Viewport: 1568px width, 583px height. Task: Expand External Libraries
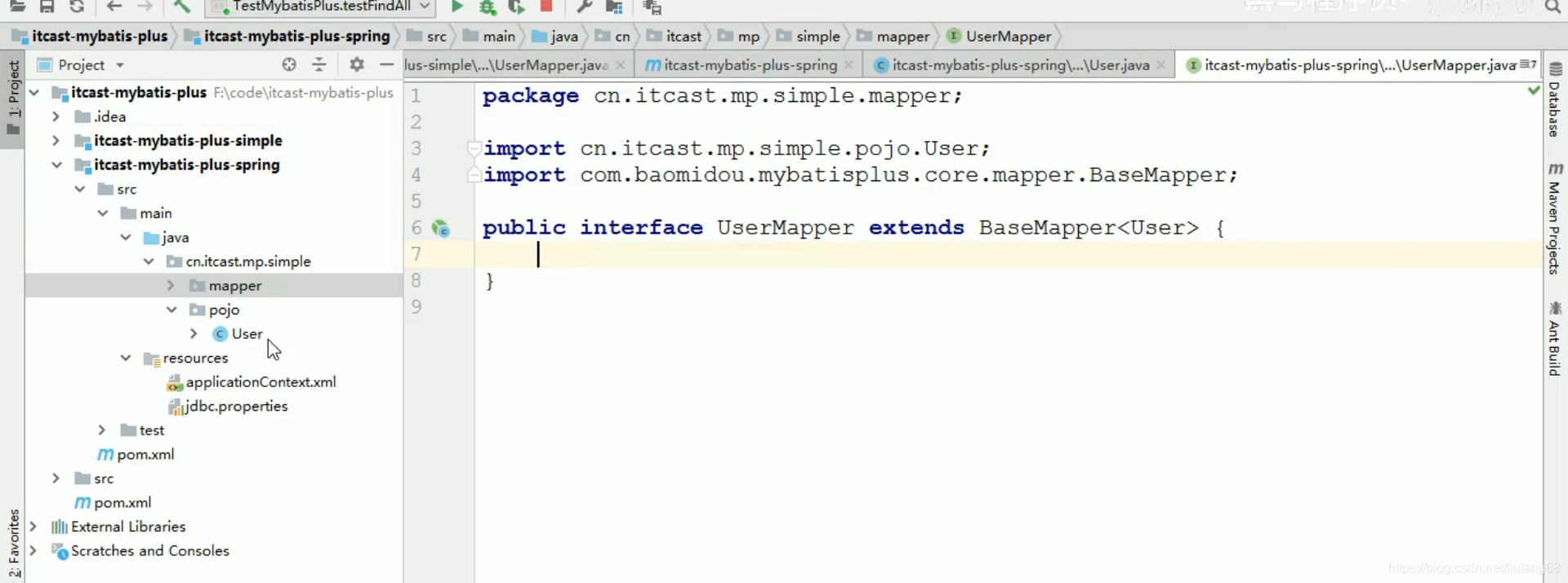33,527
